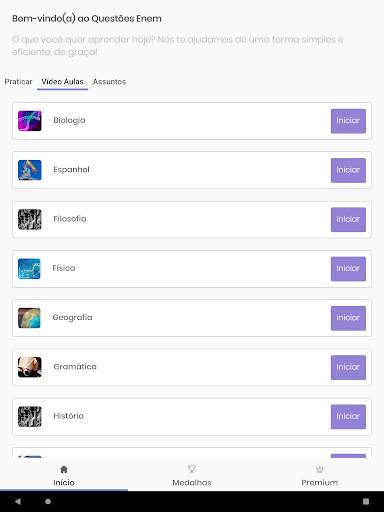Tap the Filosofia subject thumbnail icon
384x512 pixels.
[x=30, y=219]
